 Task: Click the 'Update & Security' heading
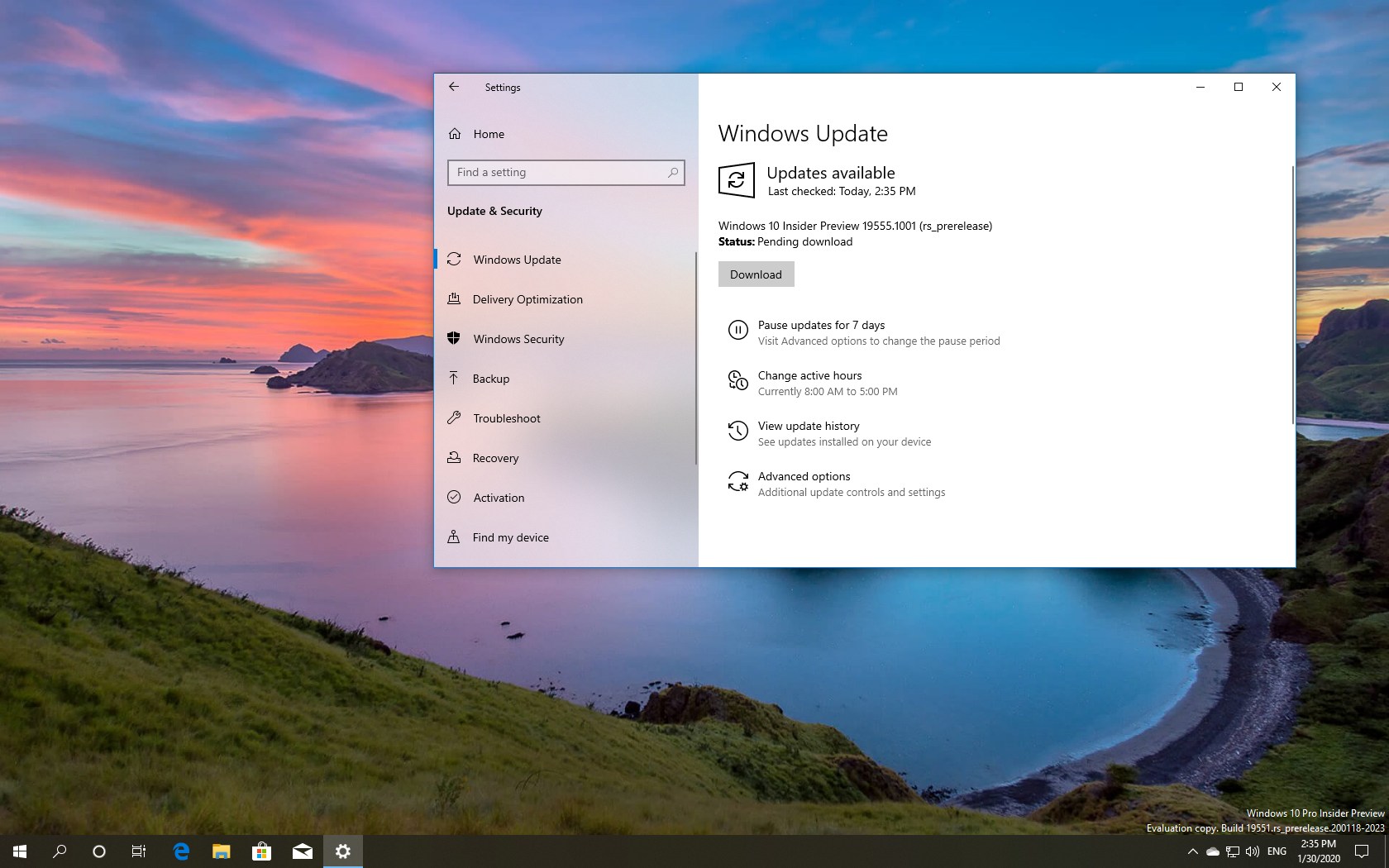tap(494, 211)
